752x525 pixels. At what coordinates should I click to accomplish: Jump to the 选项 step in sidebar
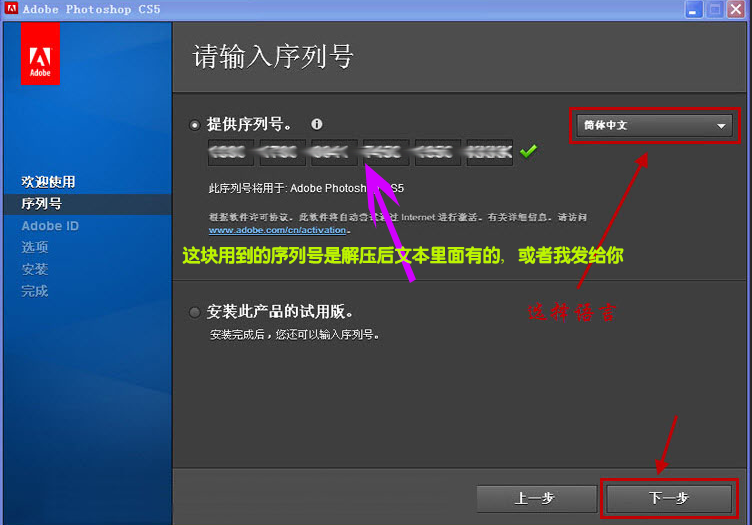(x=35, y=248)
